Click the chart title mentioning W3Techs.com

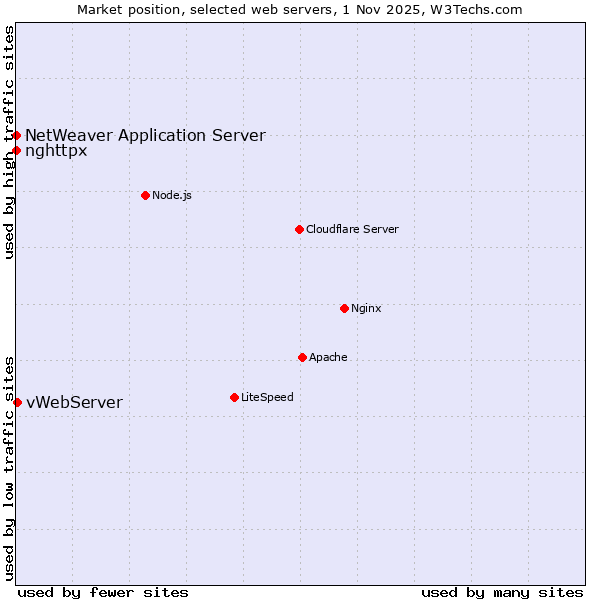(x=300, y=9)
